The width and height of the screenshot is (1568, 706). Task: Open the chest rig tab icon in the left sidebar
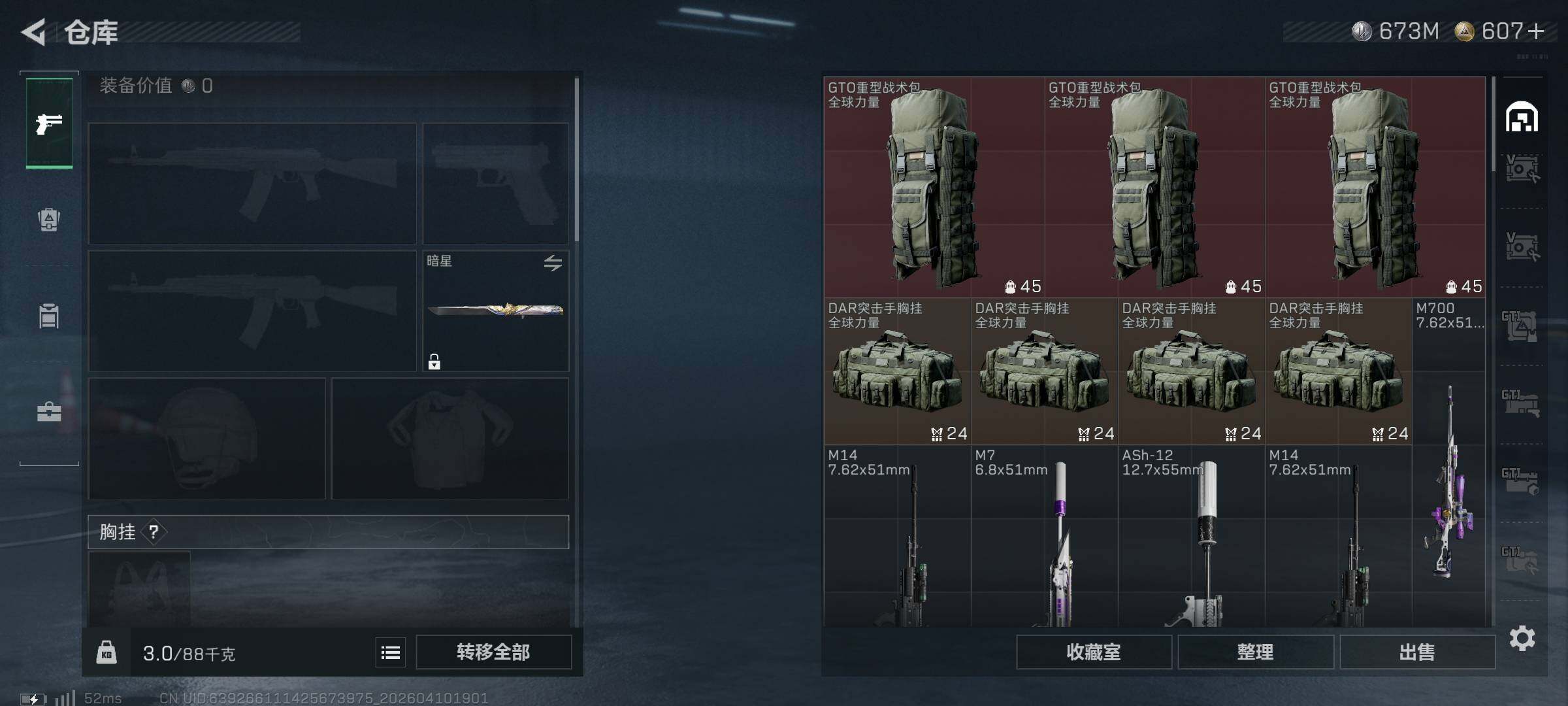point(49,316)
